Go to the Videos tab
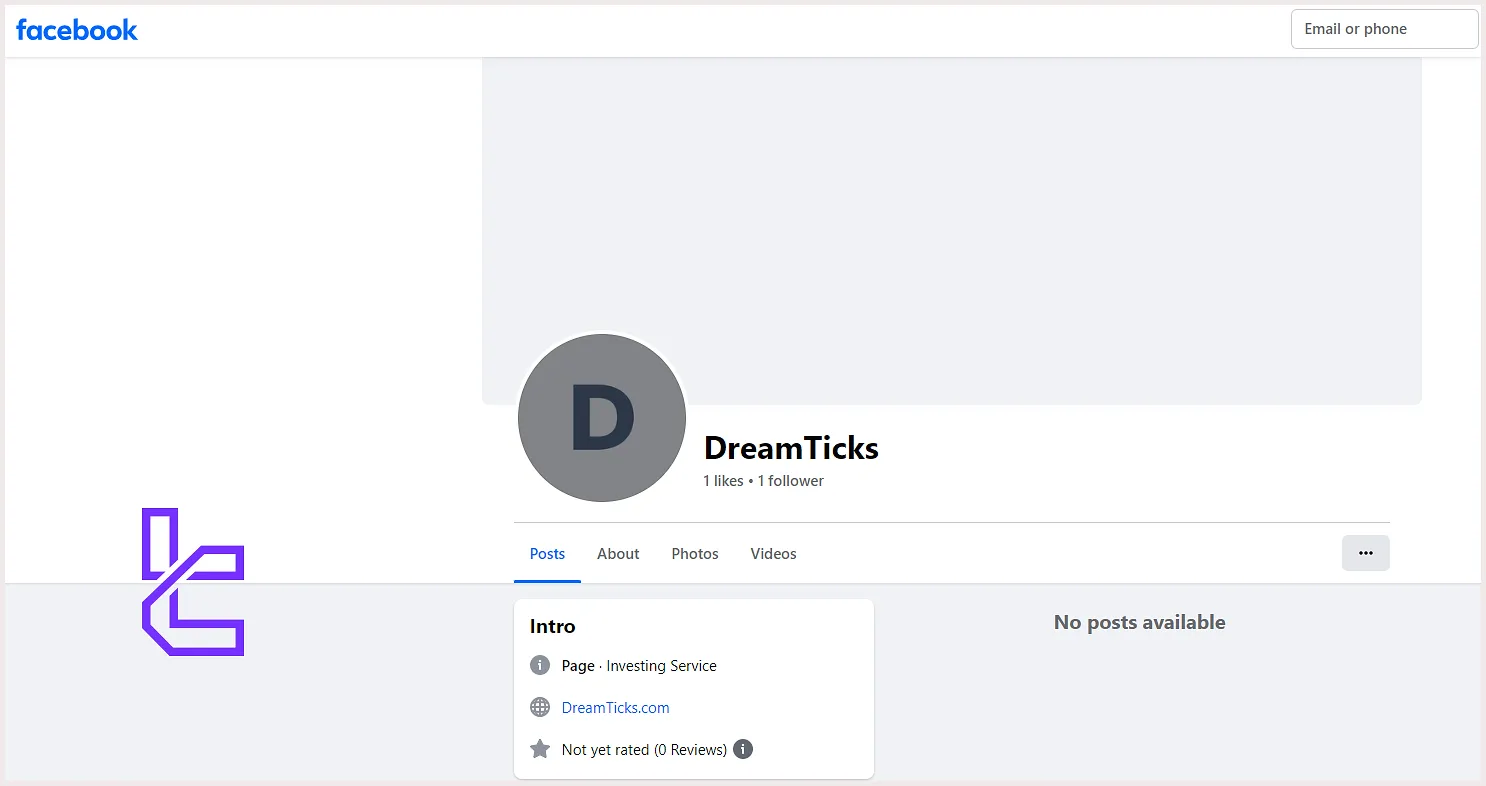The height and width of the screenshot is (786, 1486). pyautogui.click(x=774, y=554)
